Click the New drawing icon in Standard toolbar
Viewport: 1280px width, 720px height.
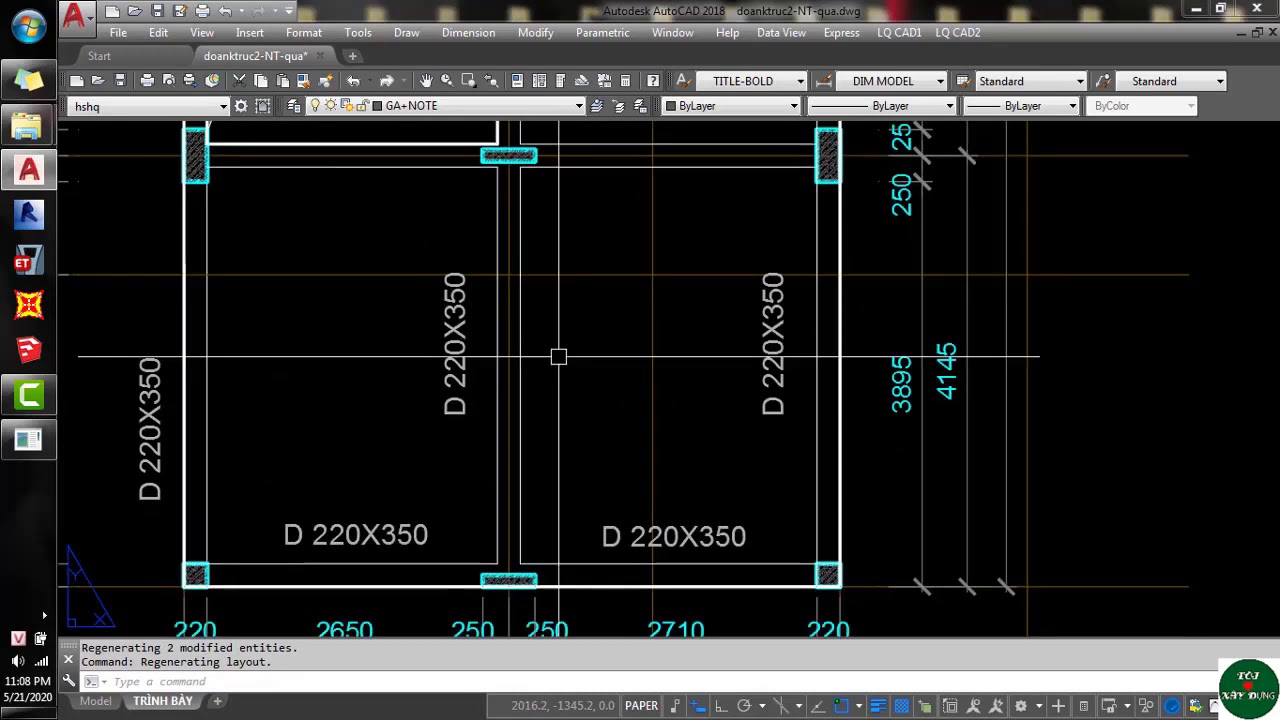(x=76, y=81)
